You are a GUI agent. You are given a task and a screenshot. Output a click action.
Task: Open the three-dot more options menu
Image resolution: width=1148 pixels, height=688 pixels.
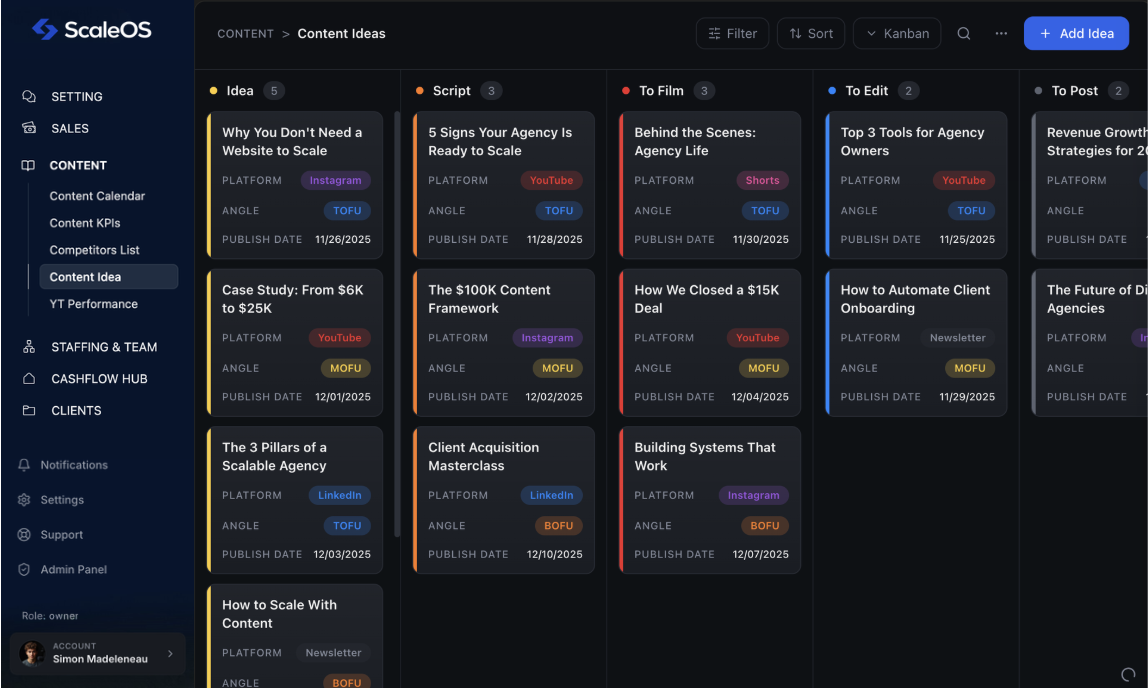[1001, 33]
